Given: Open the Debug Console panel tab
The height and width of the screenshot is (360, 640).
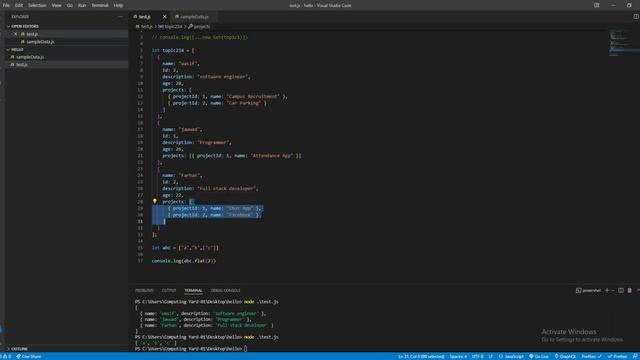Looking at the screenshot, I should [226, 291].
